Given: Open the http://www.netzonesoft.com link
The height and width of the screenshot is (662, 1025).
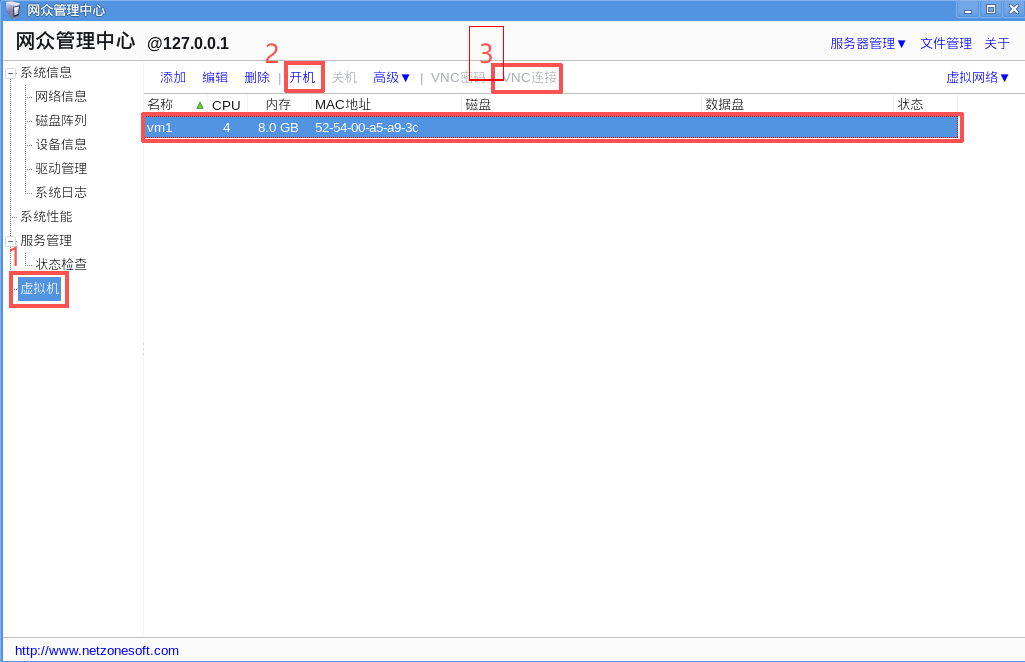Looking at the screenshot, I should point(97,651).
